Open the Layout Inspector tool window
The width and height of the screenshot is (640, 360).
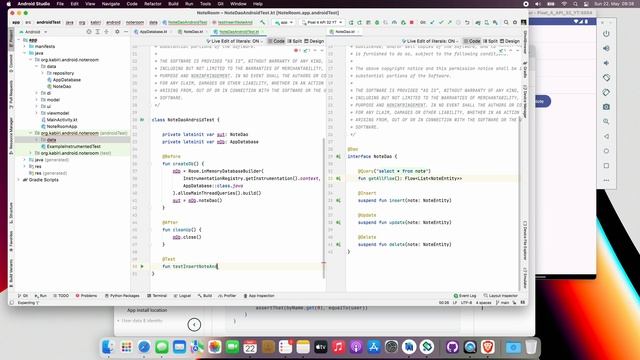[x=501, y=296]
